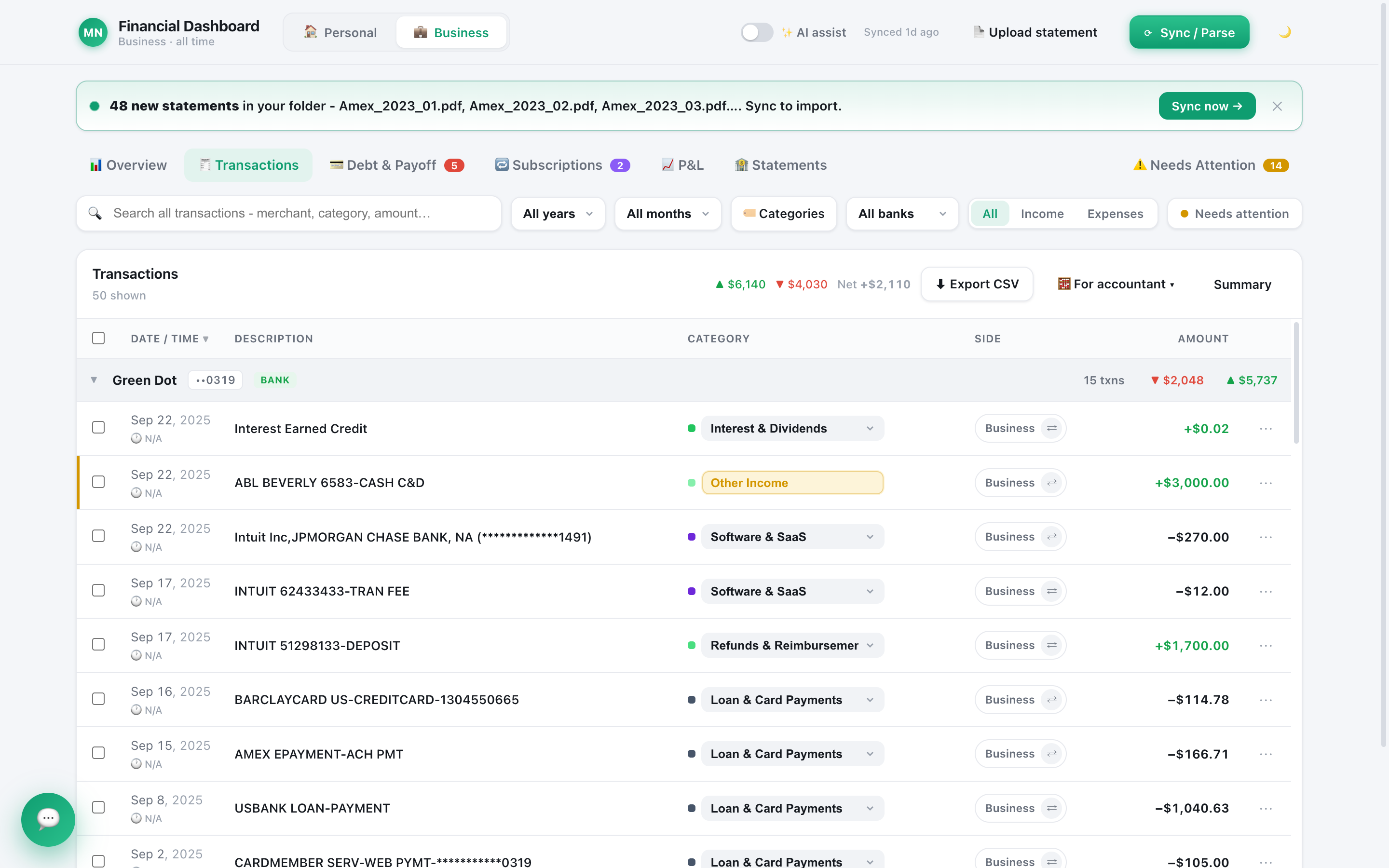Click the Sync / Parse button
1389x868 pixels.
click(1189, 32)
